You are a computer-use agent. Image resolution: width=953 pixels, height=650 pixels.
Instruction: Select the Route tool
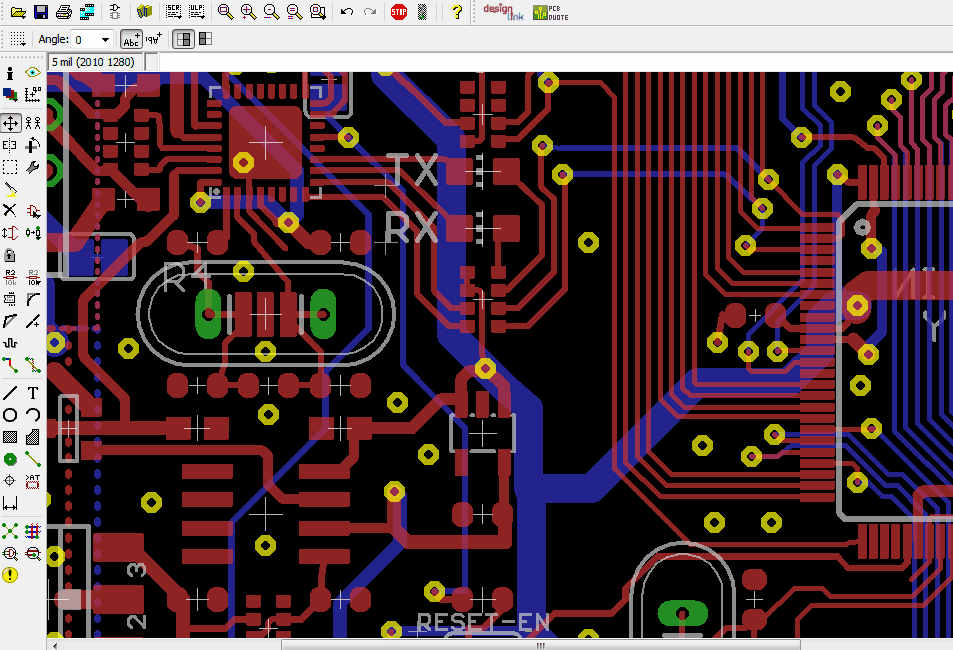(x=10, y=365)
